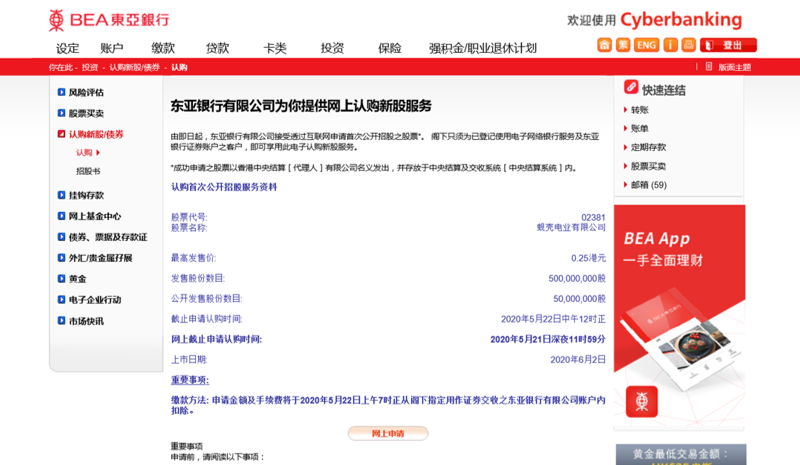Click 认购新股/债券 in the breadcrumb trail
Screen dimensions: 800x465
click(134, 67)
